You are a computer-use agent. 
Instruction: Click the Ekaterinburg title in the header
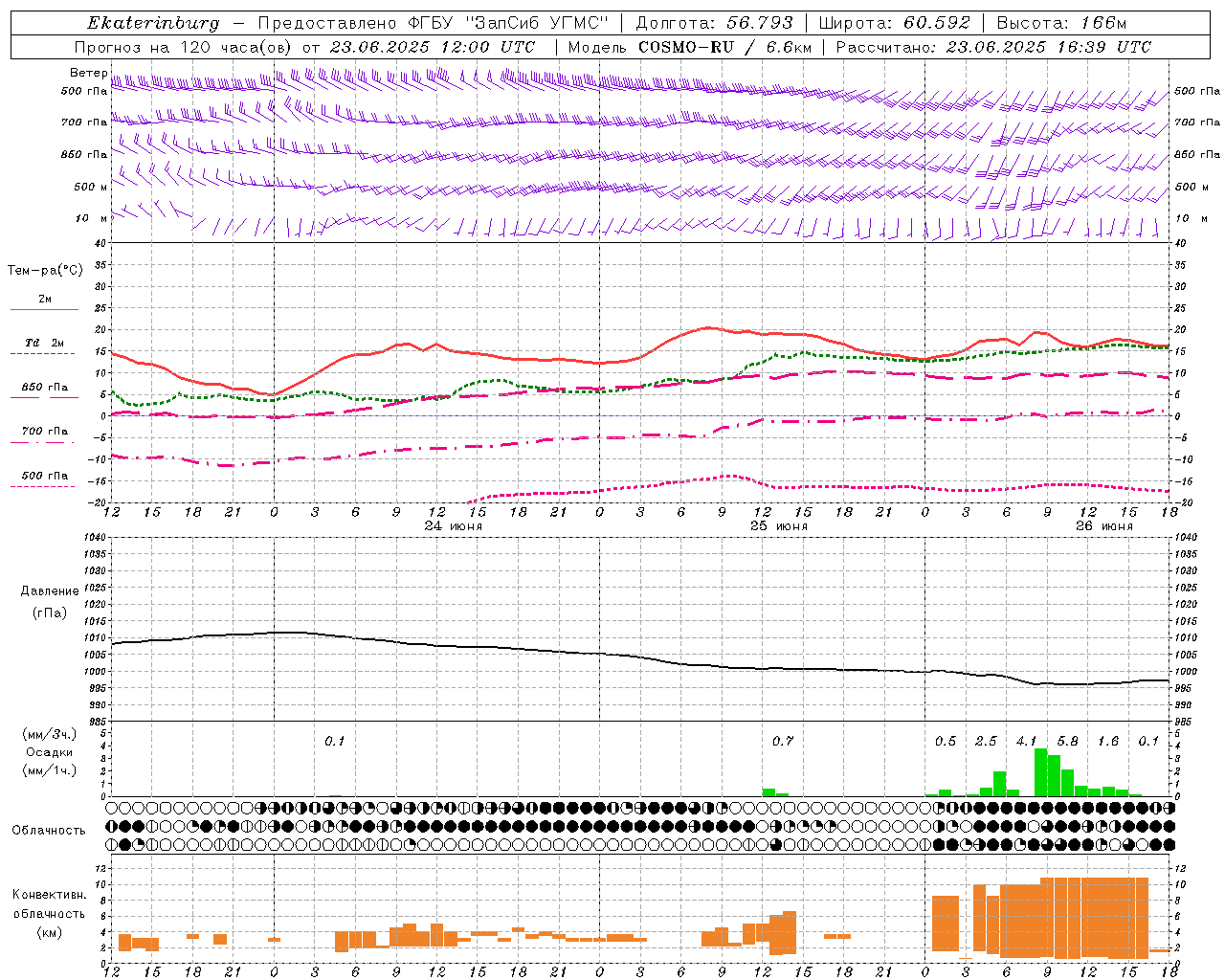153,23
